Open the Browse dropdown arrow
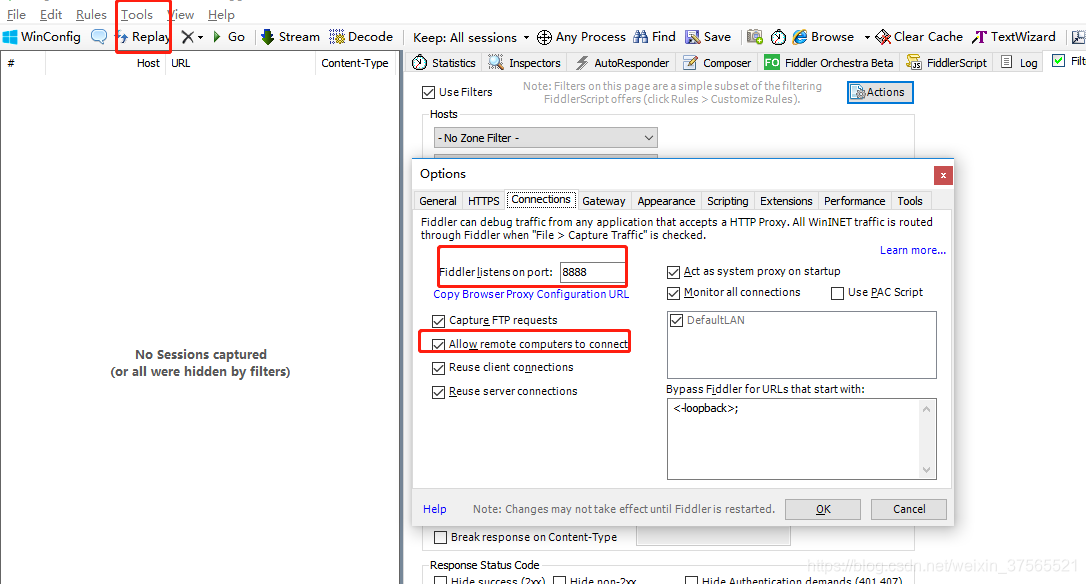Viewport: 1086px width, 584px height. [x=866, y=37]
